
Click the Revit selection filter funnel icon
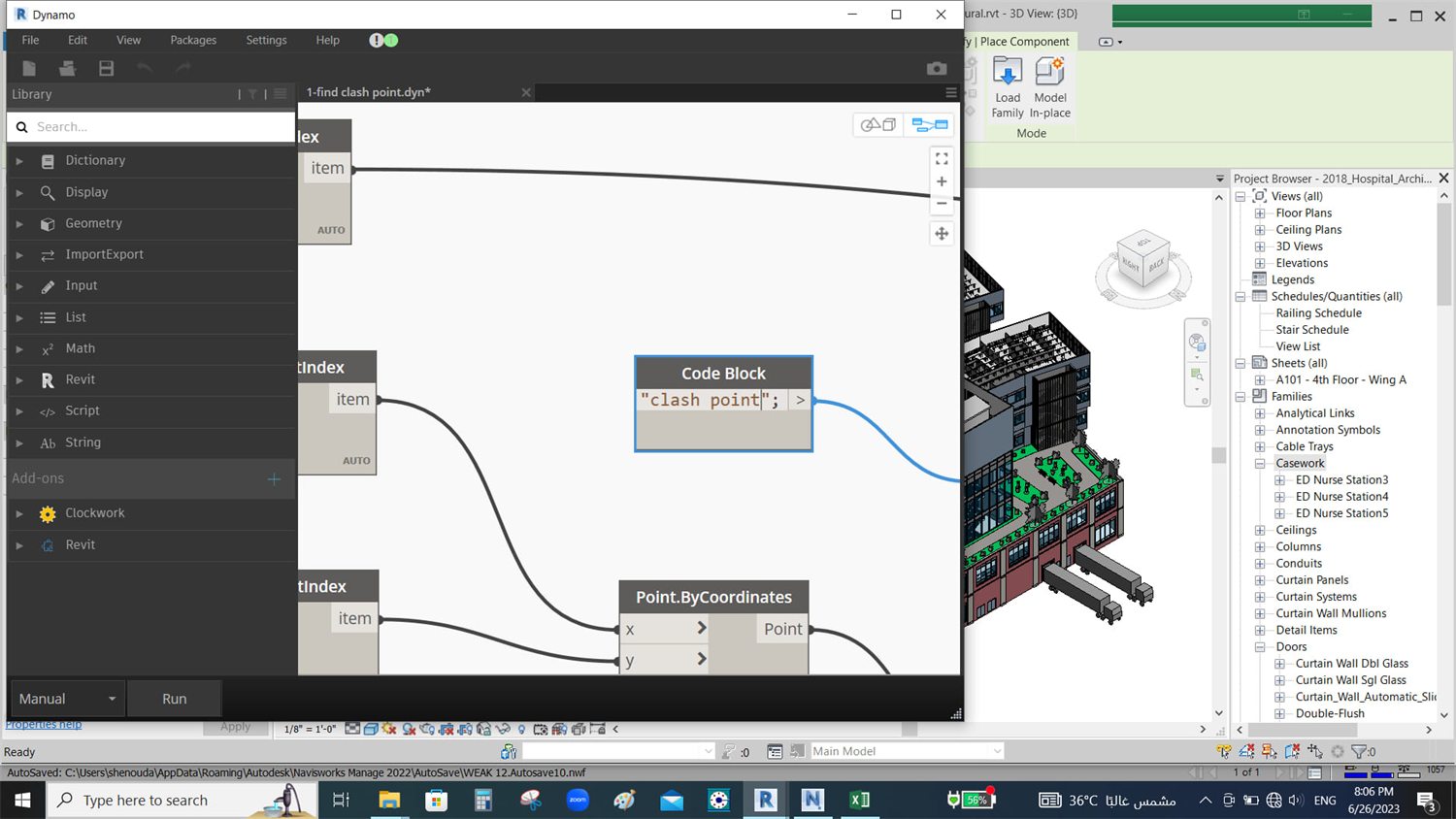pos(1359,751)
